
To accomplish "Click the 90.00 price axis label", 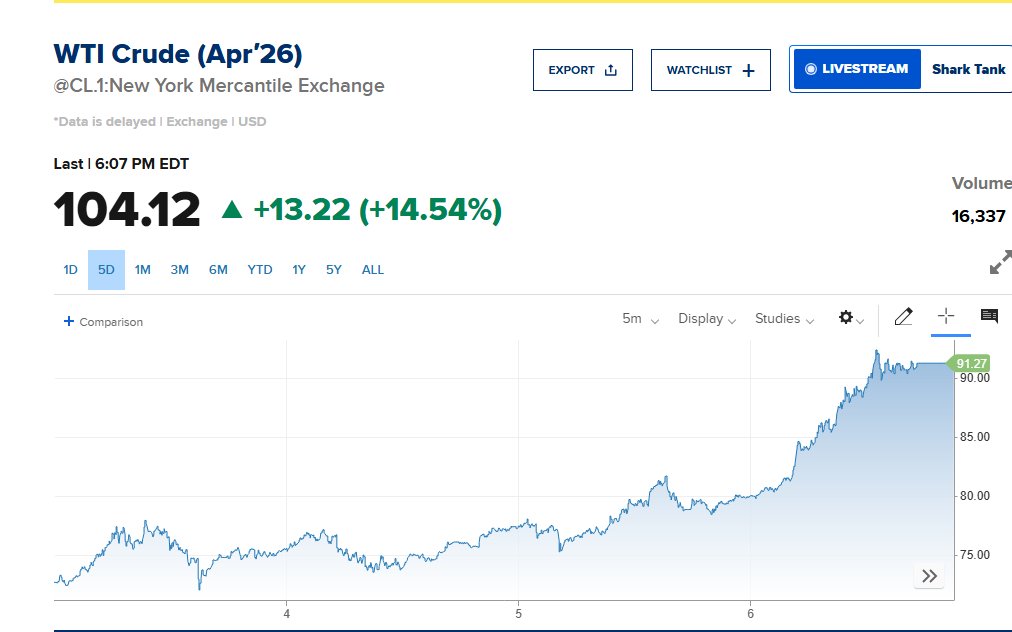I will [975, 378].
